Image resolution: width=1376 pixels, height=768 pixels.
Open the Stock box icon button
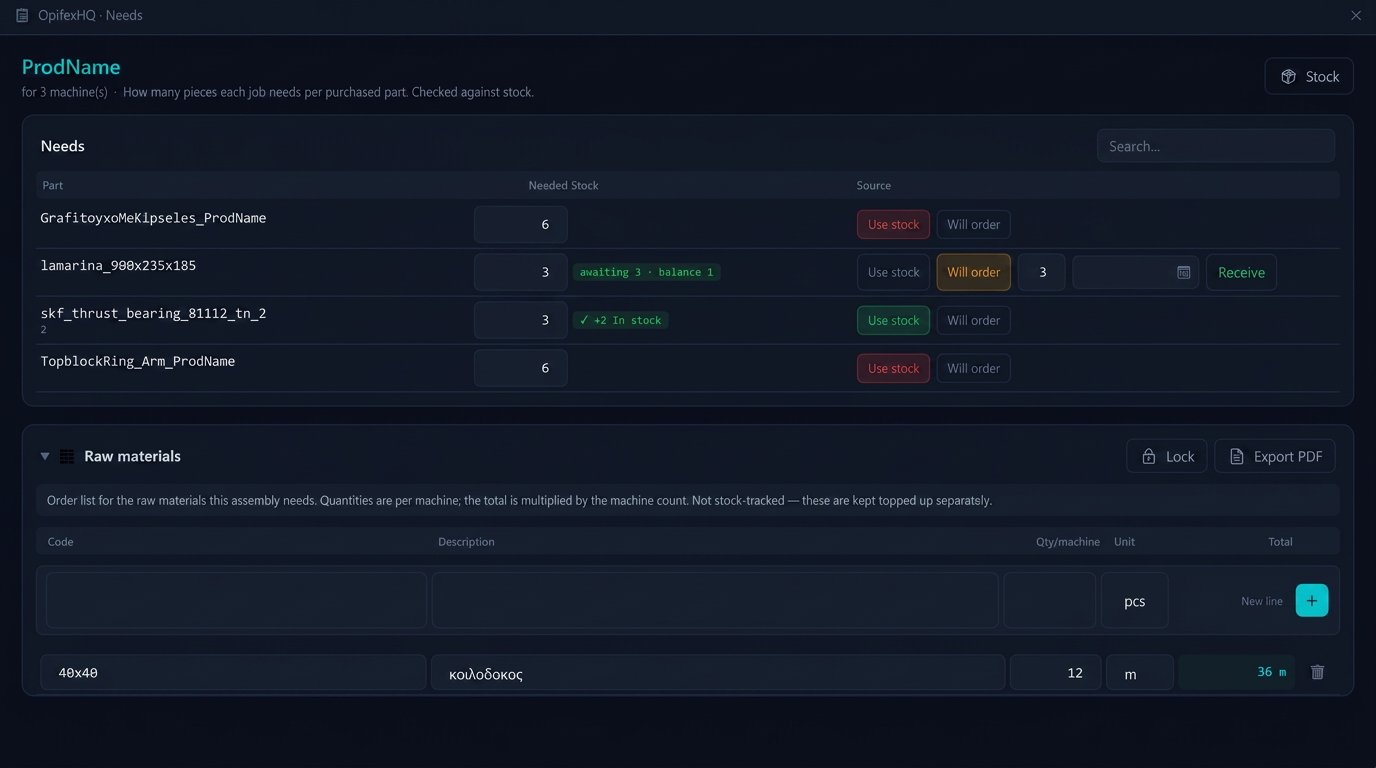[1288, 76]
